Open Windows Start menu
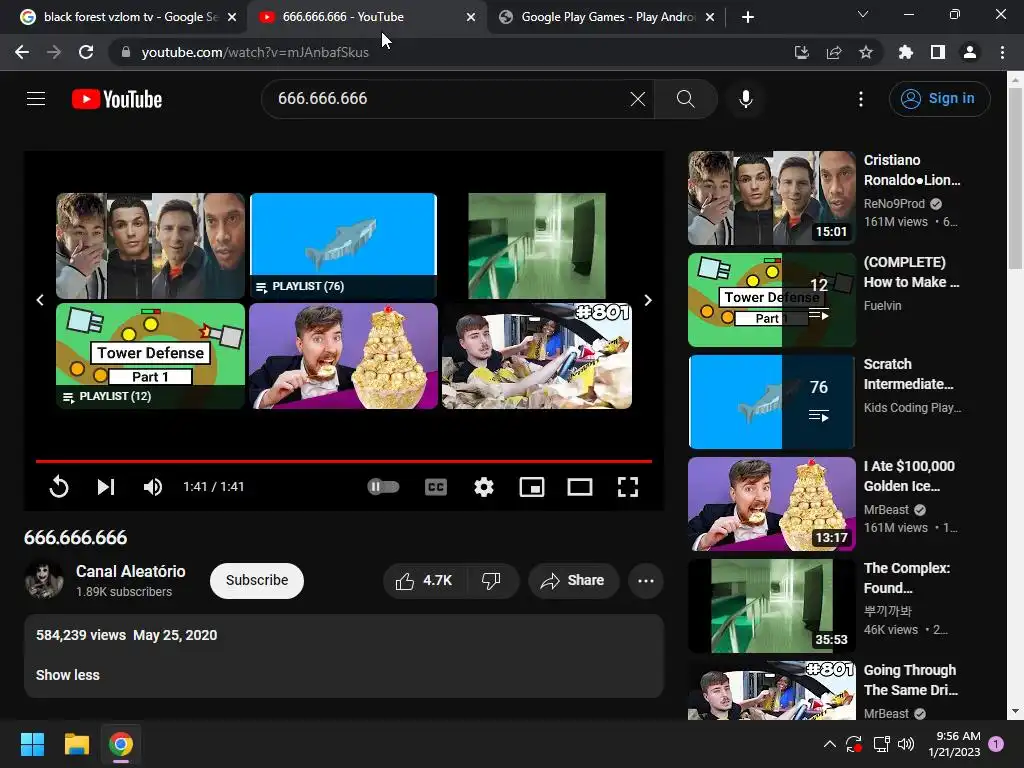Viewport: 1024px width, 768px height. 32,744
